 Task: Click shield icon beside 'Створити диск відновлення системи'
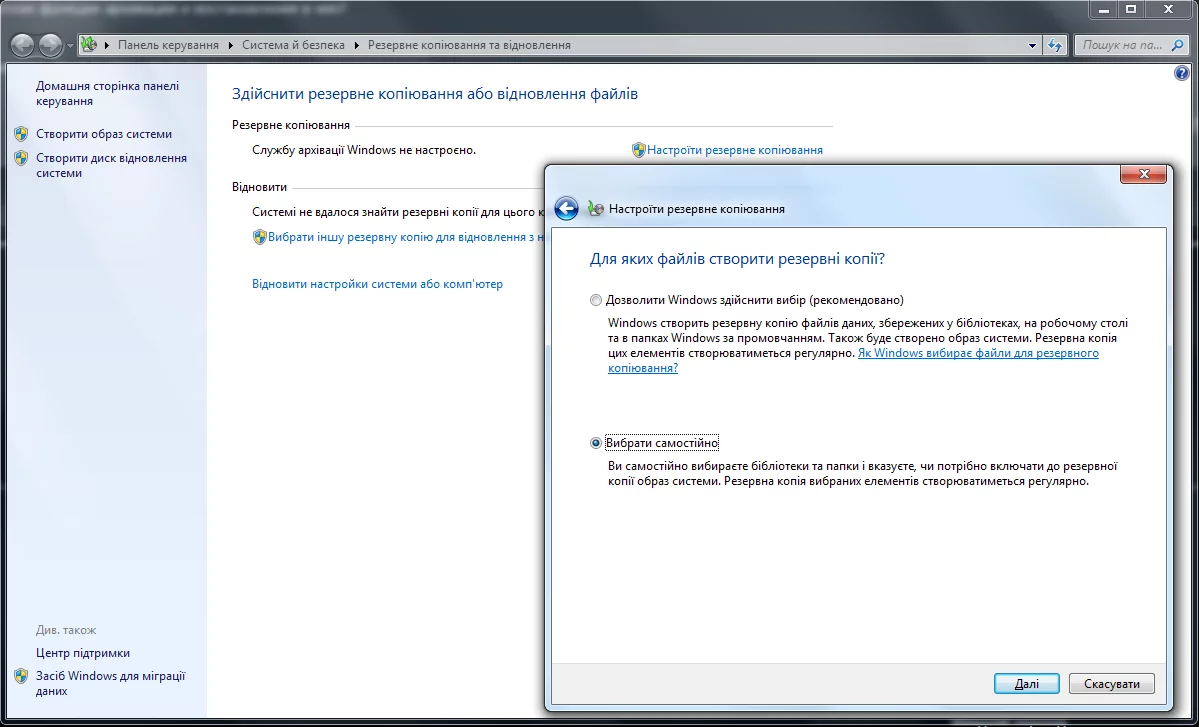tap(21, 158)
